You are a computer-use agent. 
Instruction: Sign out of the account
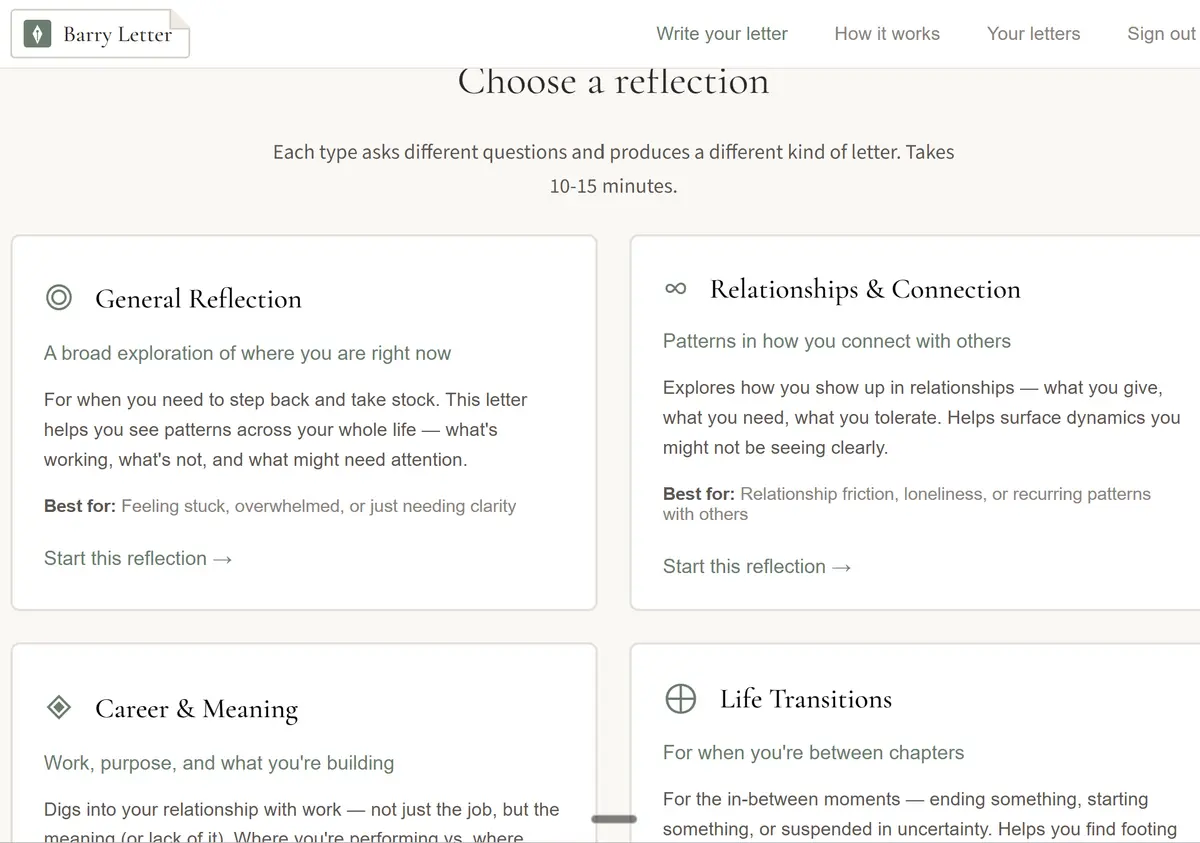pos(1161,34)
